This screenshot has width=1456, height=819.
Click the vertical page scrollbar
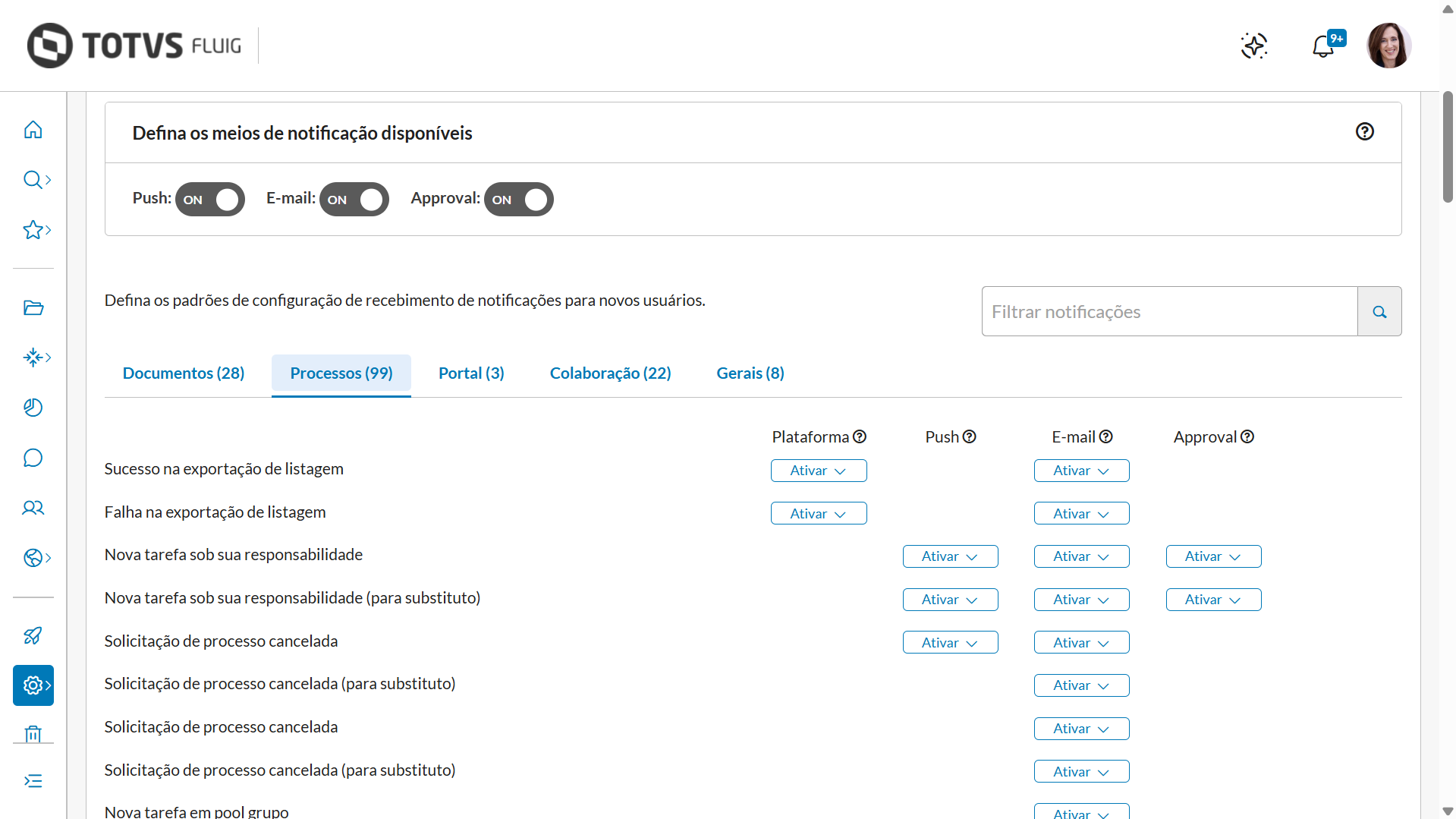point(1448,146)
